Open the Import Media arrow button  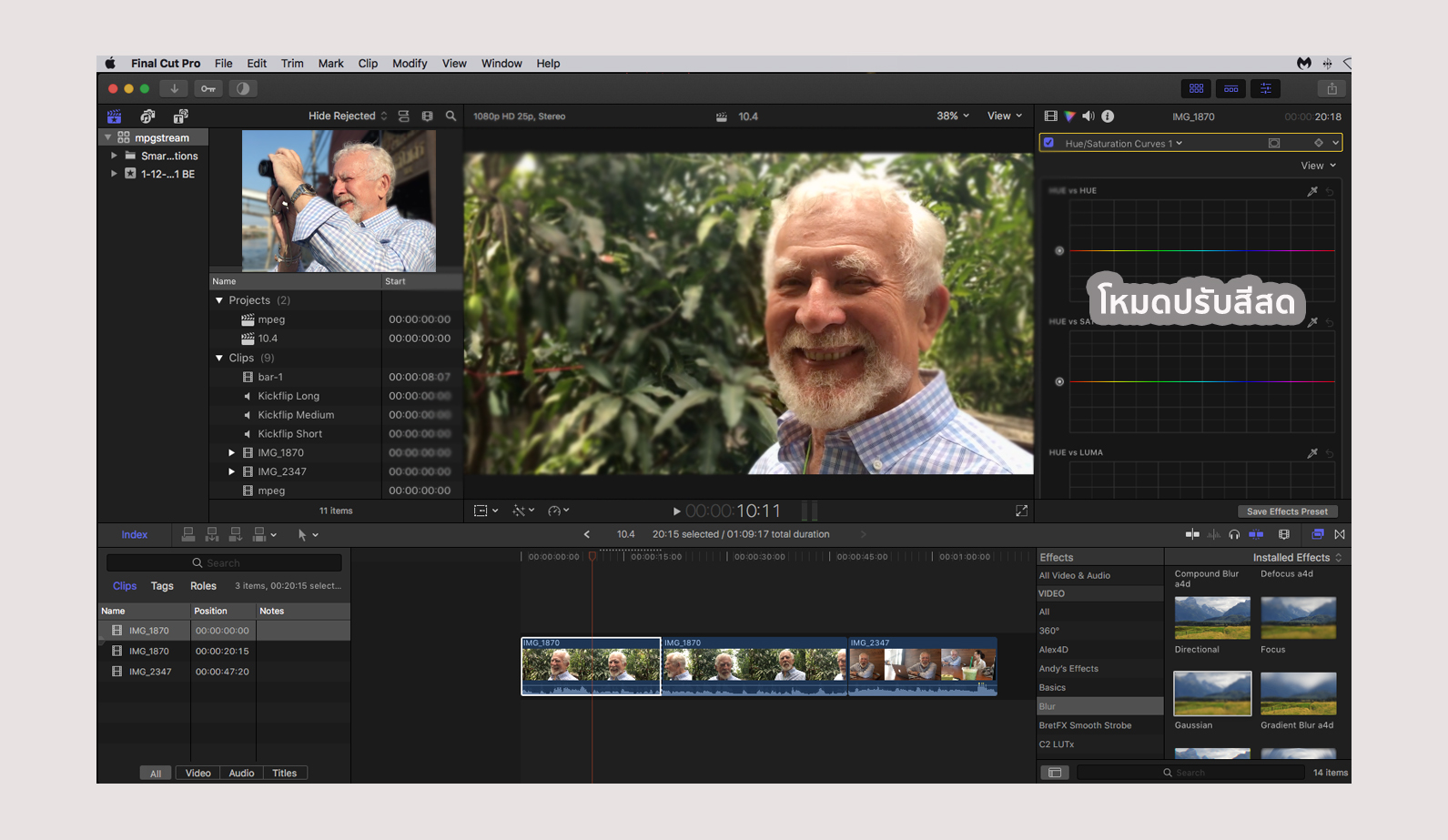tap(174, 88)
